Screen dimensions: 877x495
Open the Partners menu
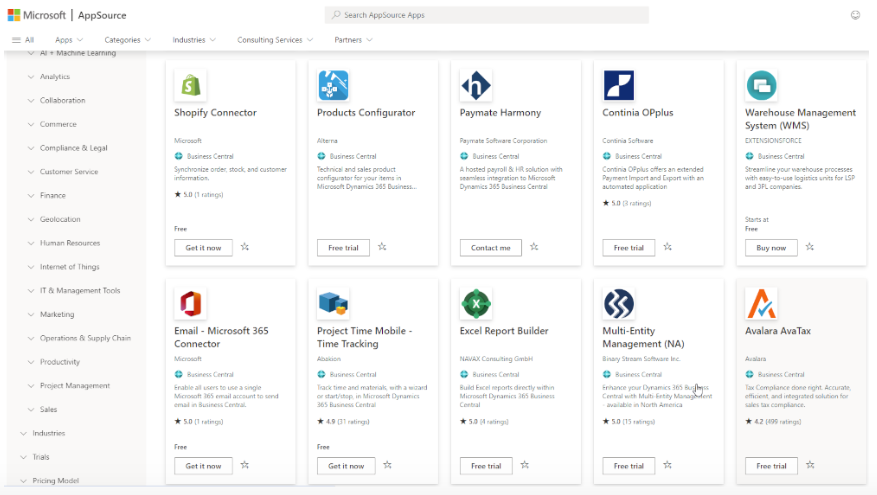[353, 40]
